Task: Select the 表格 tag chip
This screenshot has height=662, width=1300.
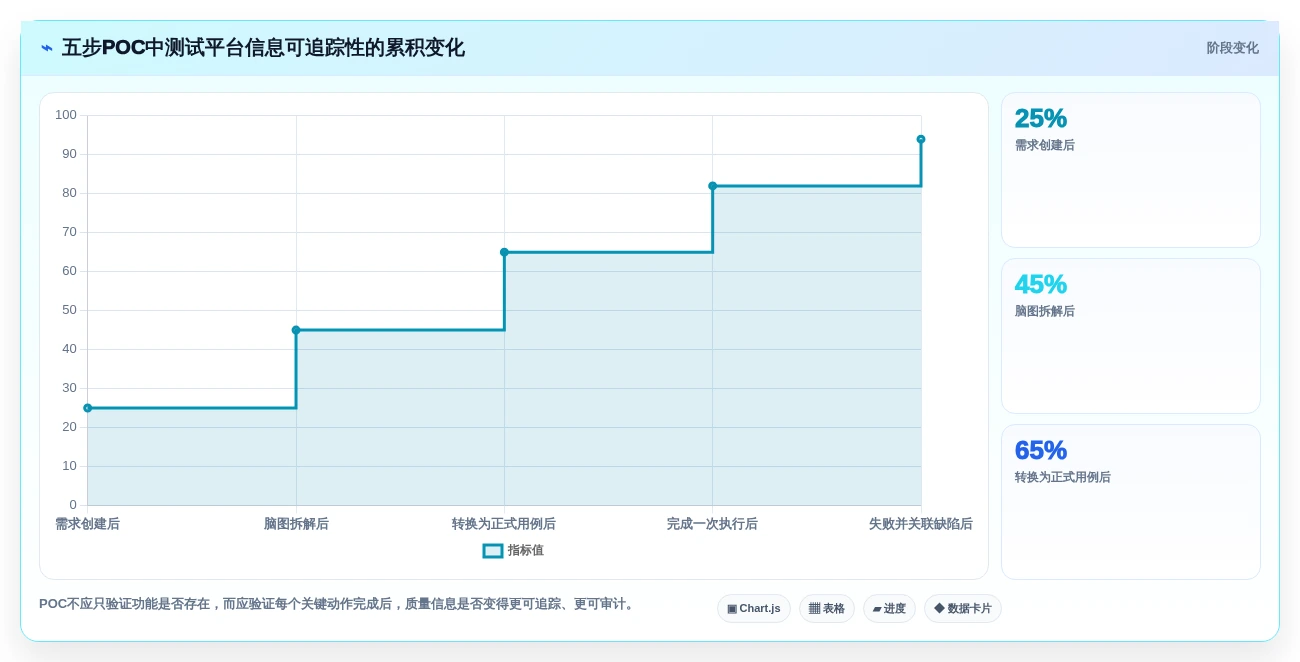Action: [826, 608]
